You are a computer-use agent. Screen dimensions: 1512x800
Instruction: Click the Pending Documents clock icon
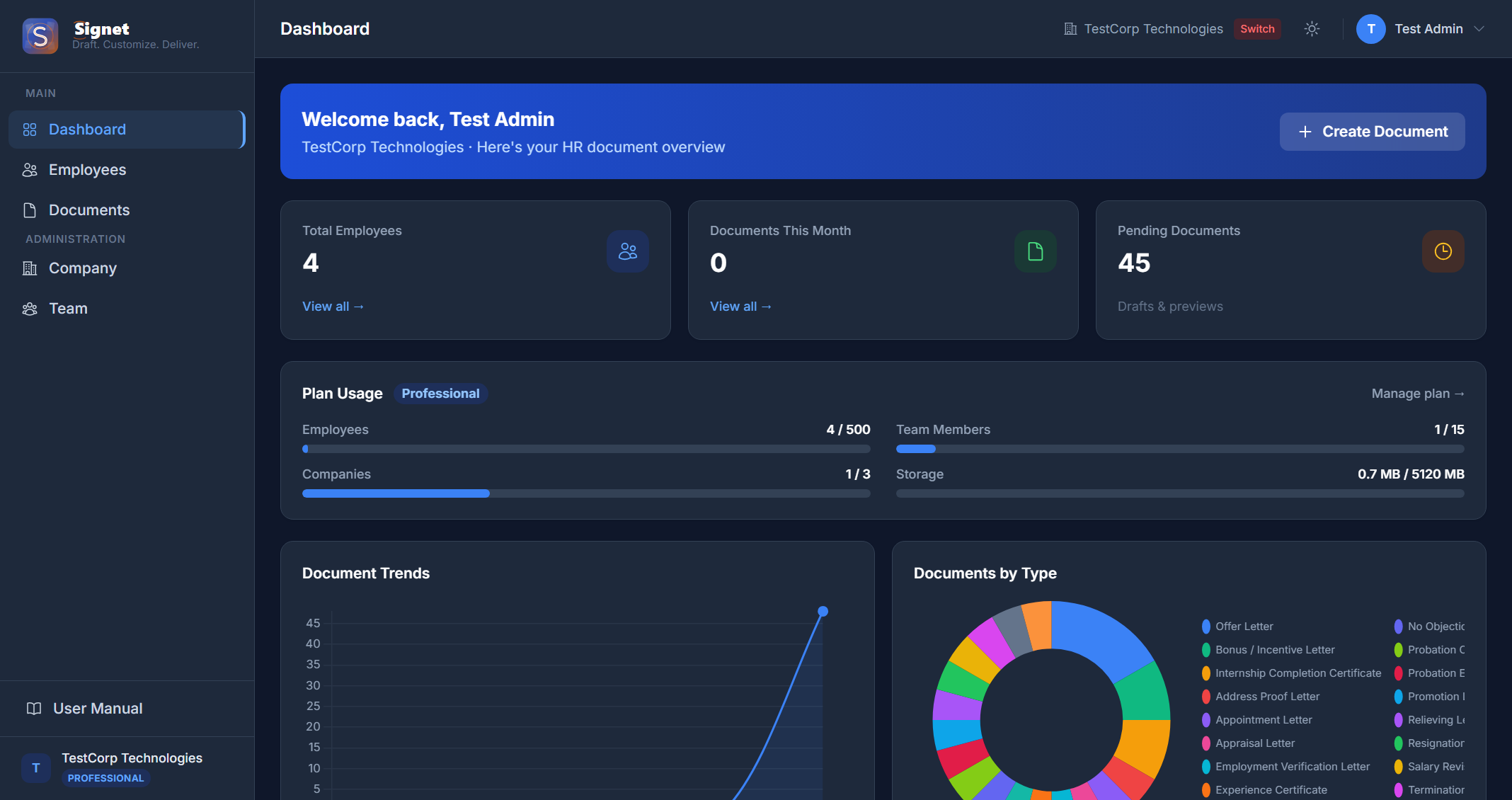(1443, 251)
